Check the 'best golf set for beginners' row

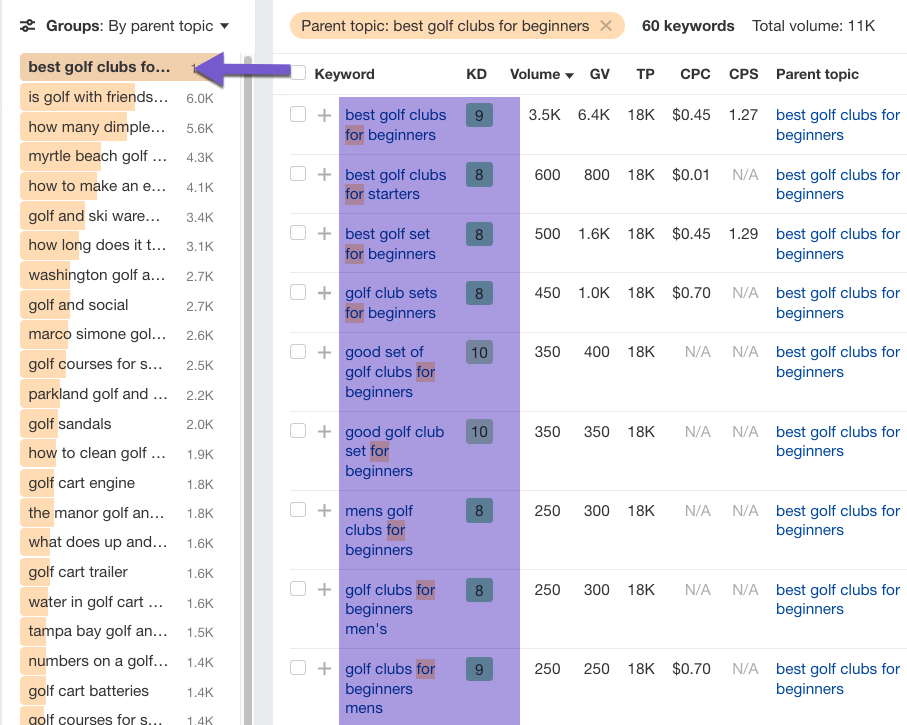coord(298,233)
